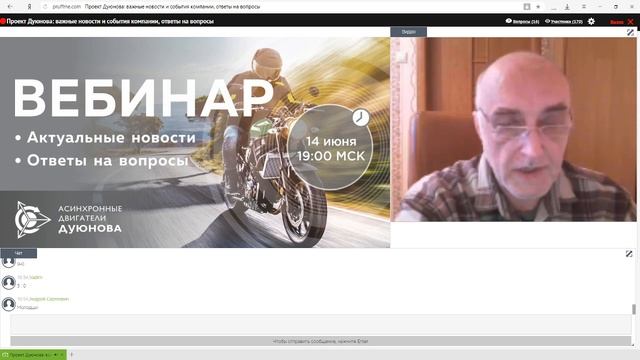Image resolution: width=640 pixels, height=360 pixels.
Task: Open the Questions (Вопросы) panel toggle
Action: pyautogui.click(x=522, y=21)
